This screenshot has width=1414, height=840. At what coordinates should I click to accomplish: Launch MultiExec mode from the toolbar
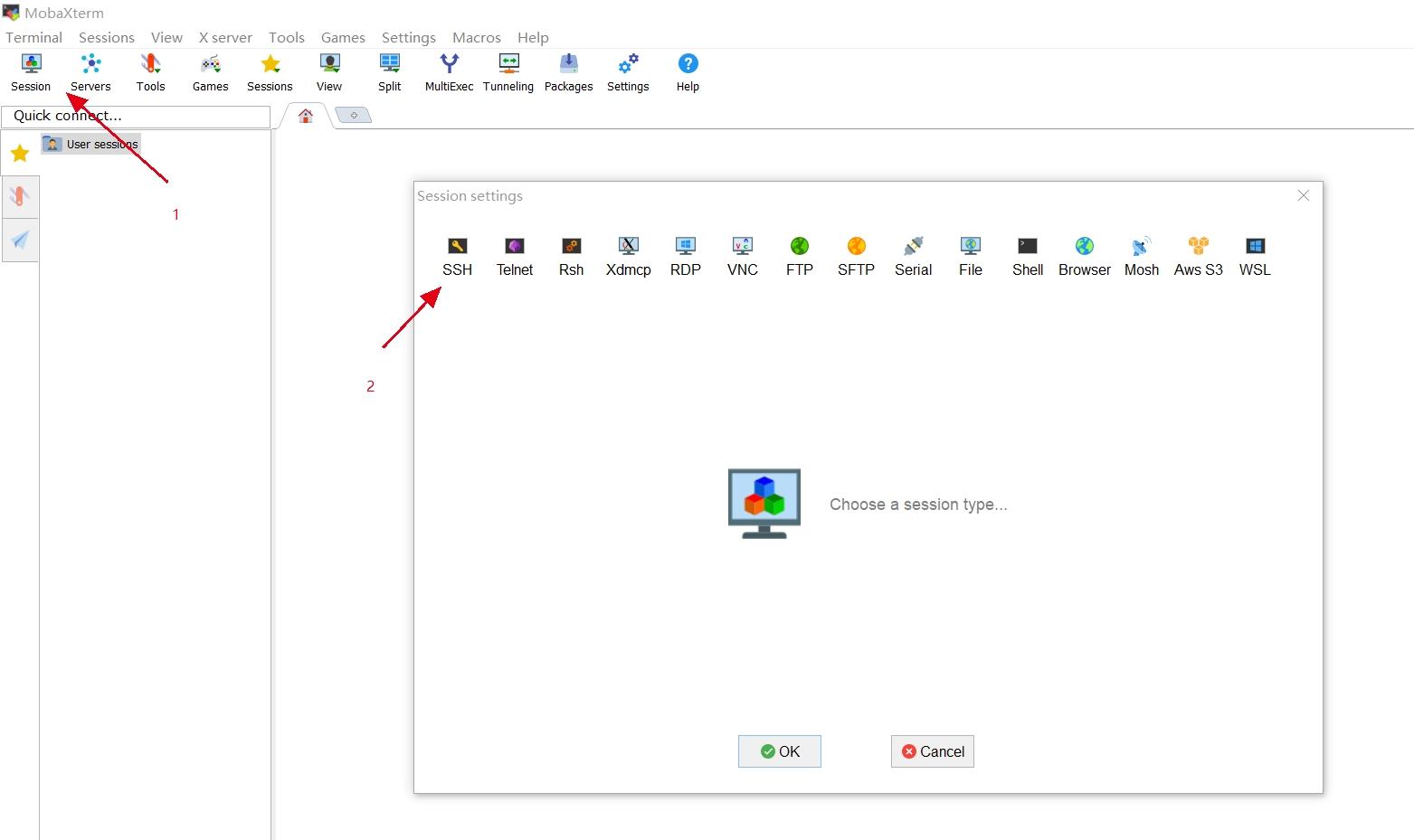(x=449, y=73)
